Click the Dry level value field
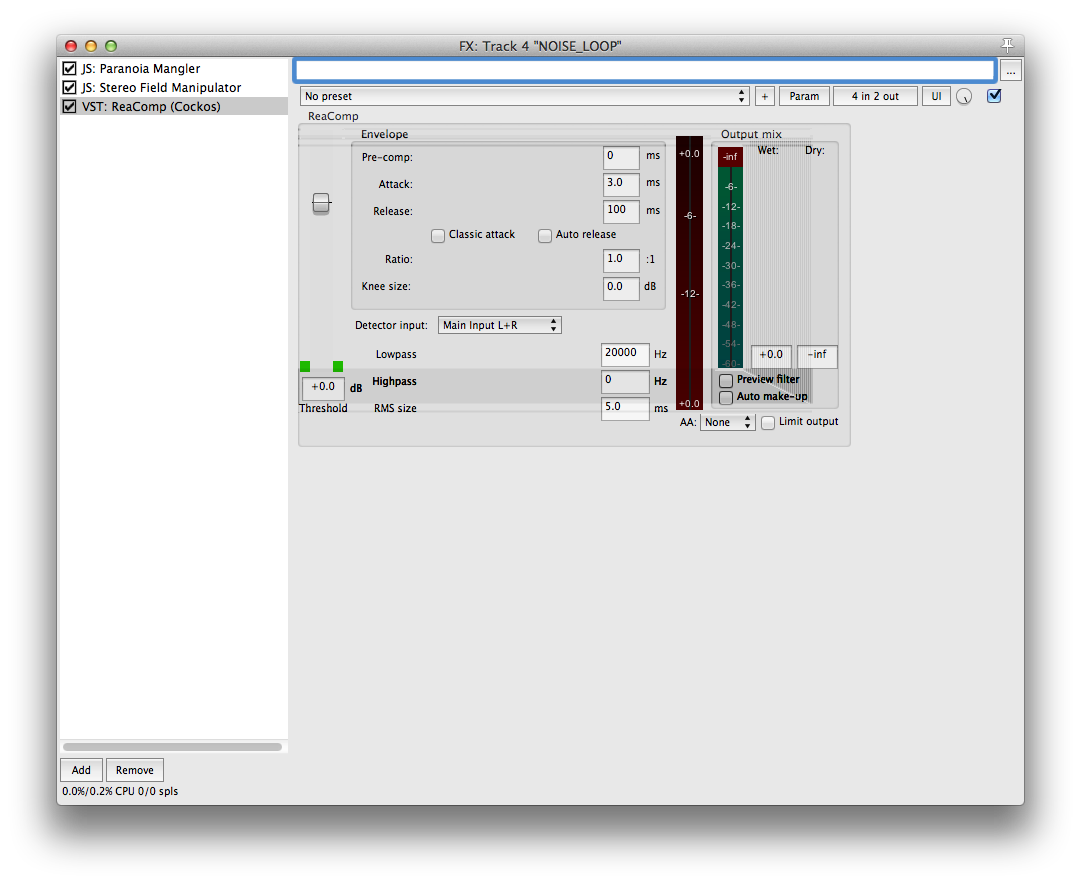Screen dimensions: 1081x884 coord(817,355)
